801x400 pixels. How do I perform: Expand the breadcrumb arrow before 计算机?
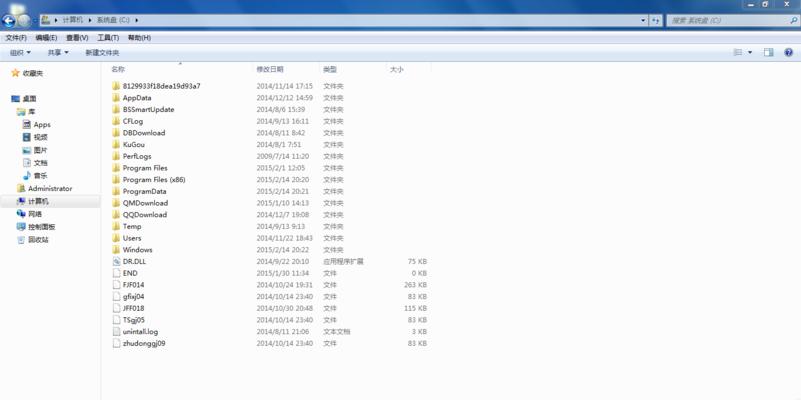(56, 20)
